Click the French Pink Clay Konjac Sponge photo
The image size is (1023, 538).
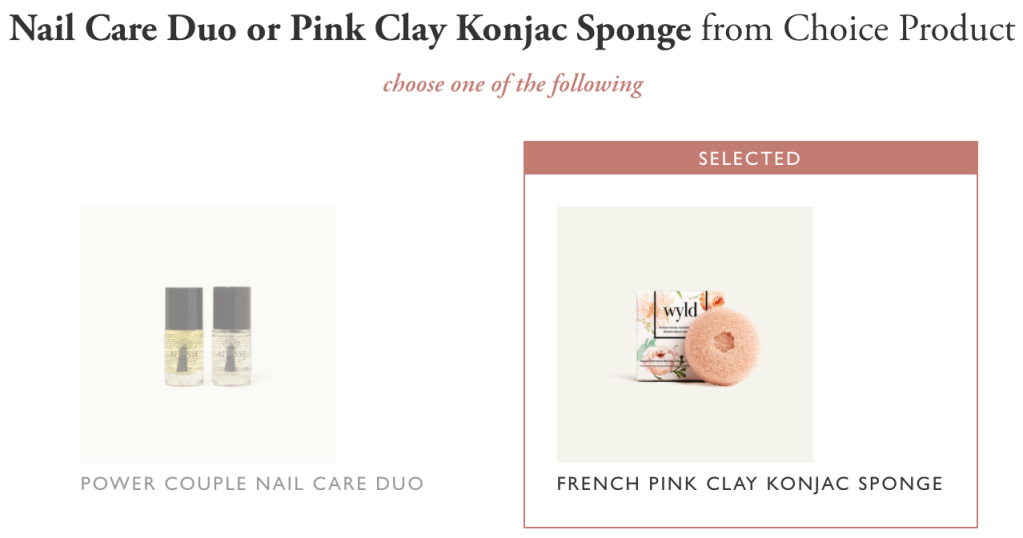684,250
